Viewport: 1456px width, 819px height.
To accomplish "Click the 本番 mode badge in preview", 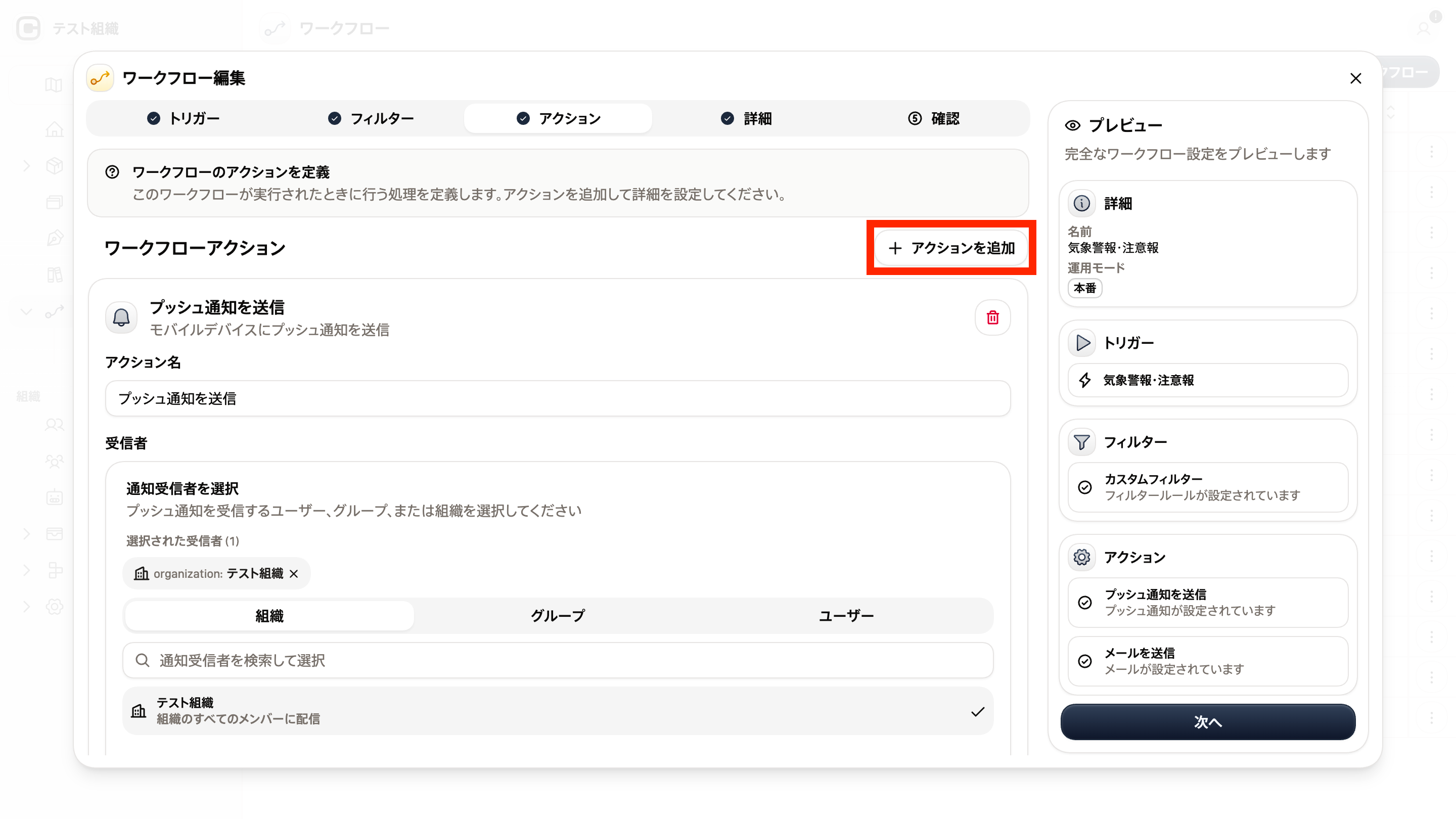I will point(1084,288).
